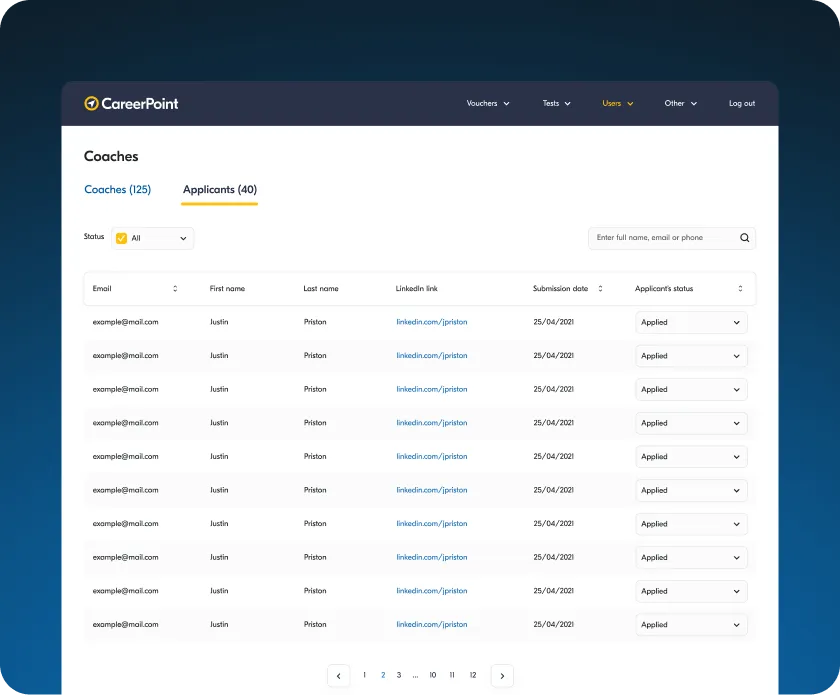Click the second row's 25/04/2021 submission date

click(x=553, y=356)
